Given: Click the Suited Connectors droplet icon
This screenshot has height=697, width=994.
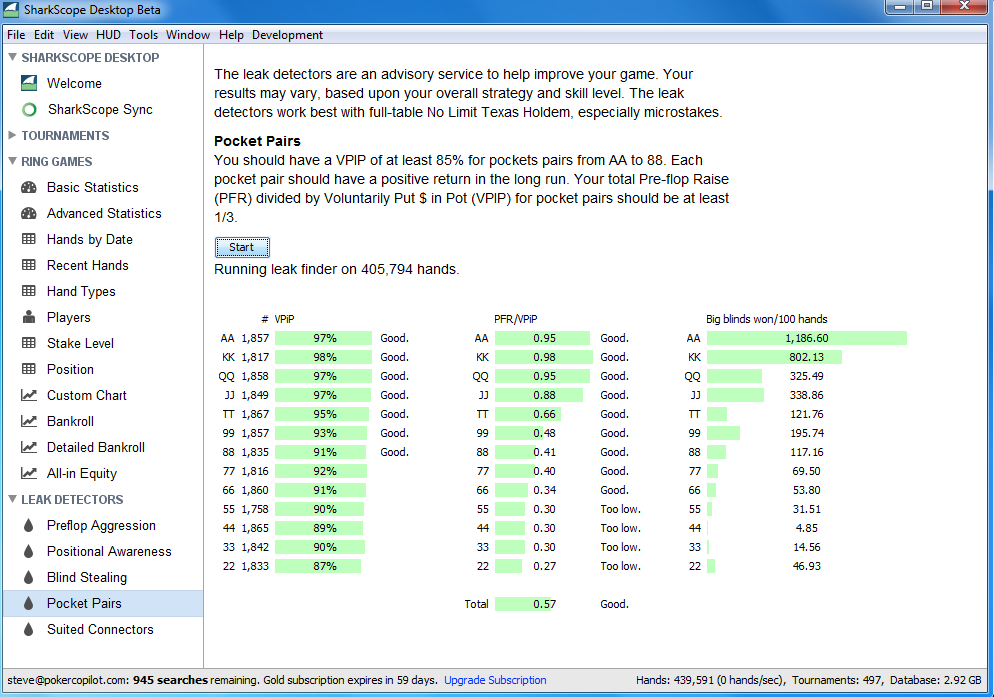Looking at the screenshot, I should (x=29, y=629).
